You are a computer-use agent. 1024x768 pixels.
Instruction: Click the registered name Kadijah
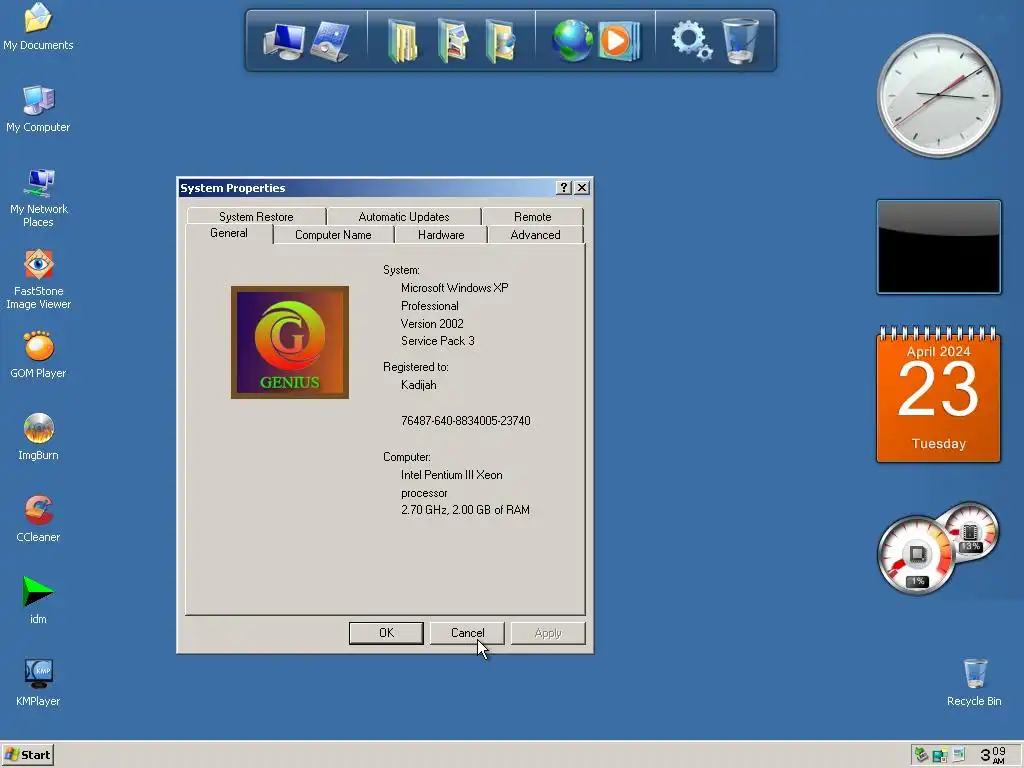419,385
